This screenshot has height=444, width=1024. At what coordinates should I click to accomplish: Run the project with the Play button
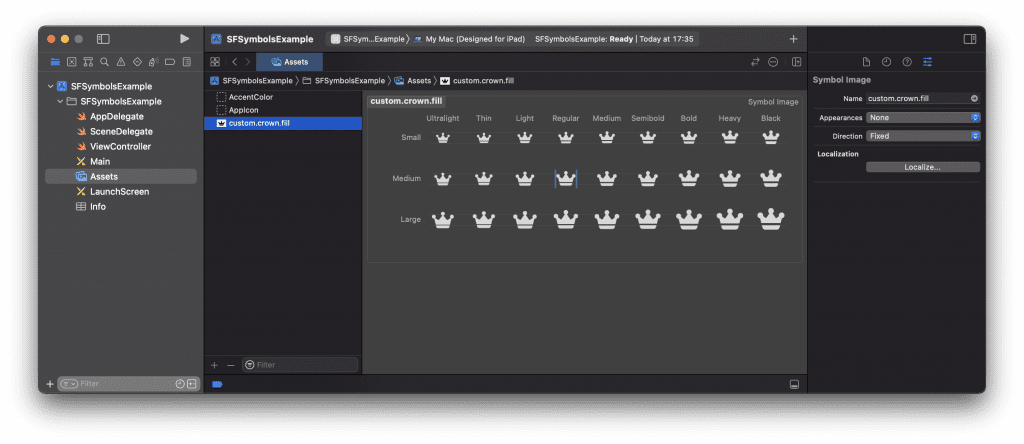[185, 39]
